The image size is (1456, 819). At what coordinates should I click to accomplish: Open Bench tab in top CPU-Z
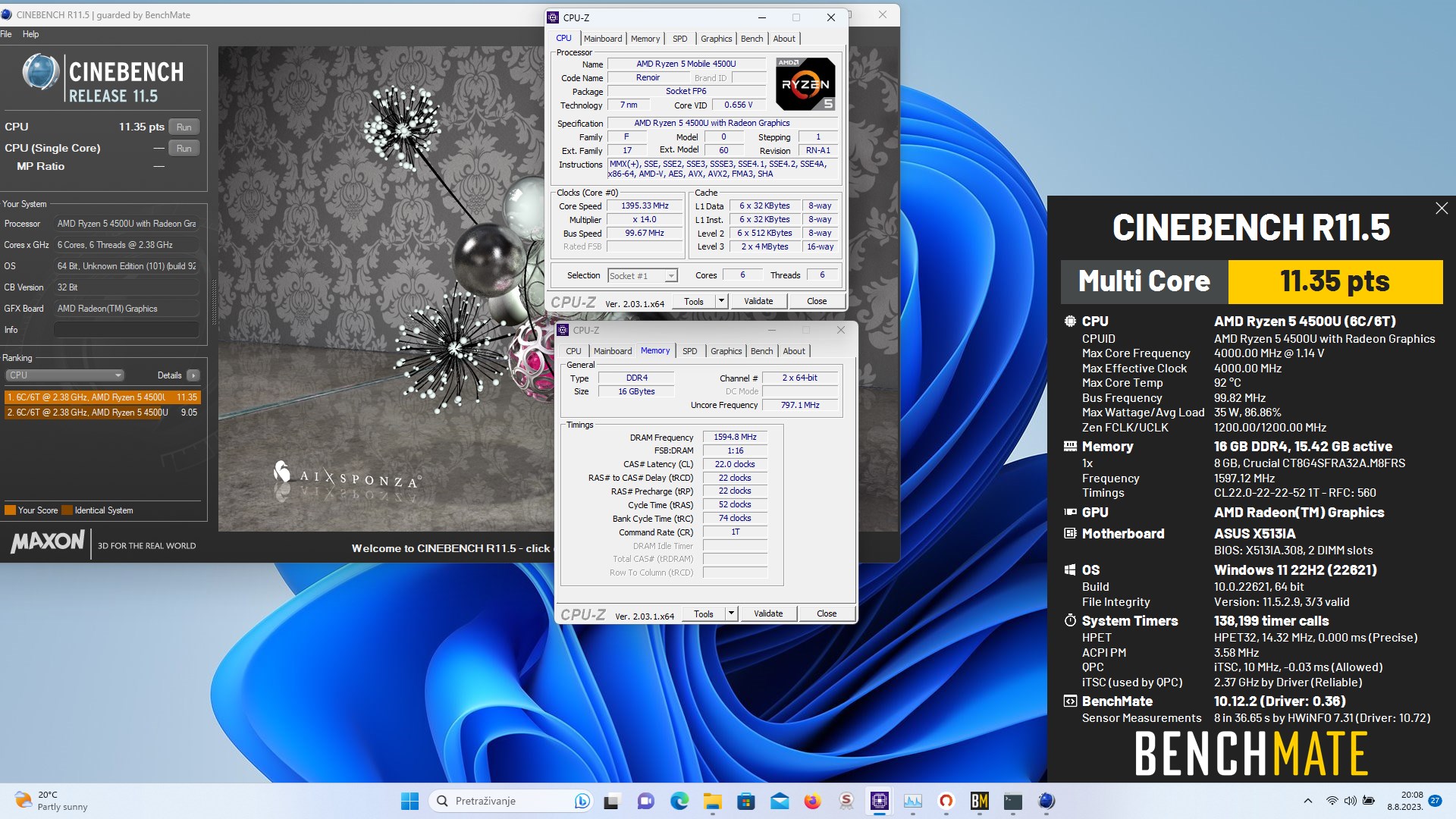point(752,39)
